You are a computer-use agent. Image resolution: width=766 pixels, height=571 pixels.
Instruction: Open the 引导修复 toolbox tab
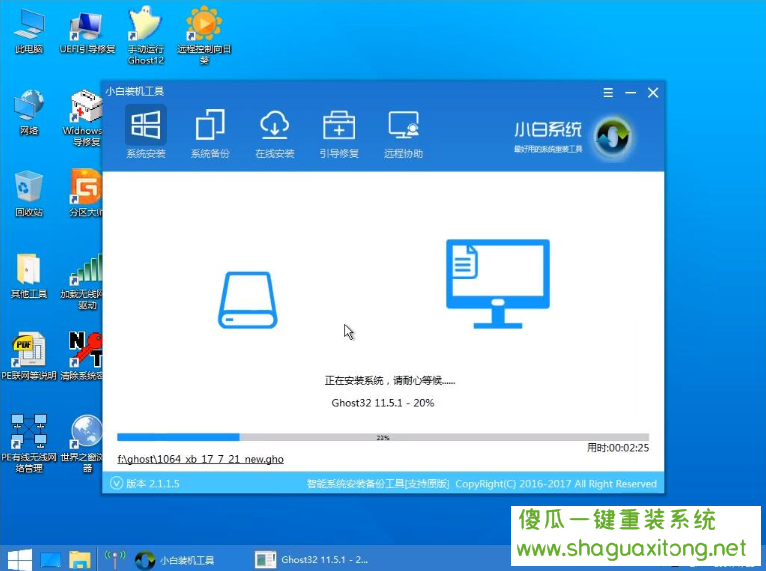tap(339, 133)
